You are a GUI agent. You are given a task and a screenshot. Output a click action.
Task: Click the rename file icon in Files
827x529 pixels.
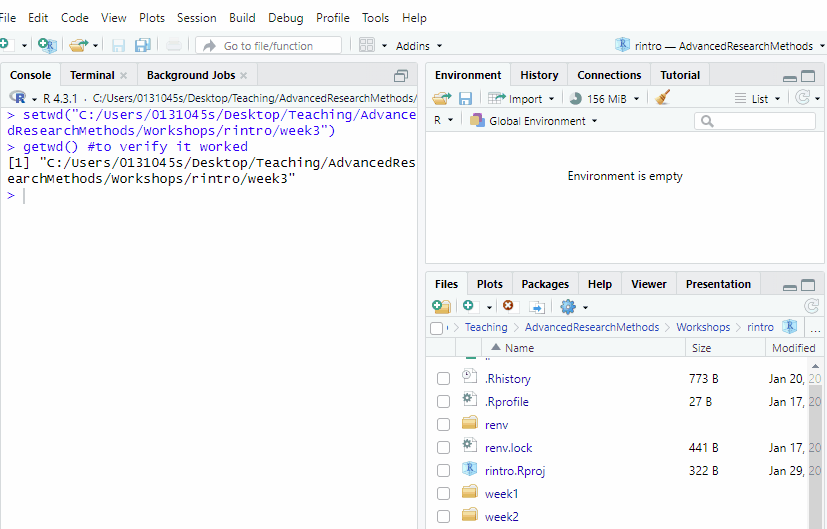click(536, 307)
